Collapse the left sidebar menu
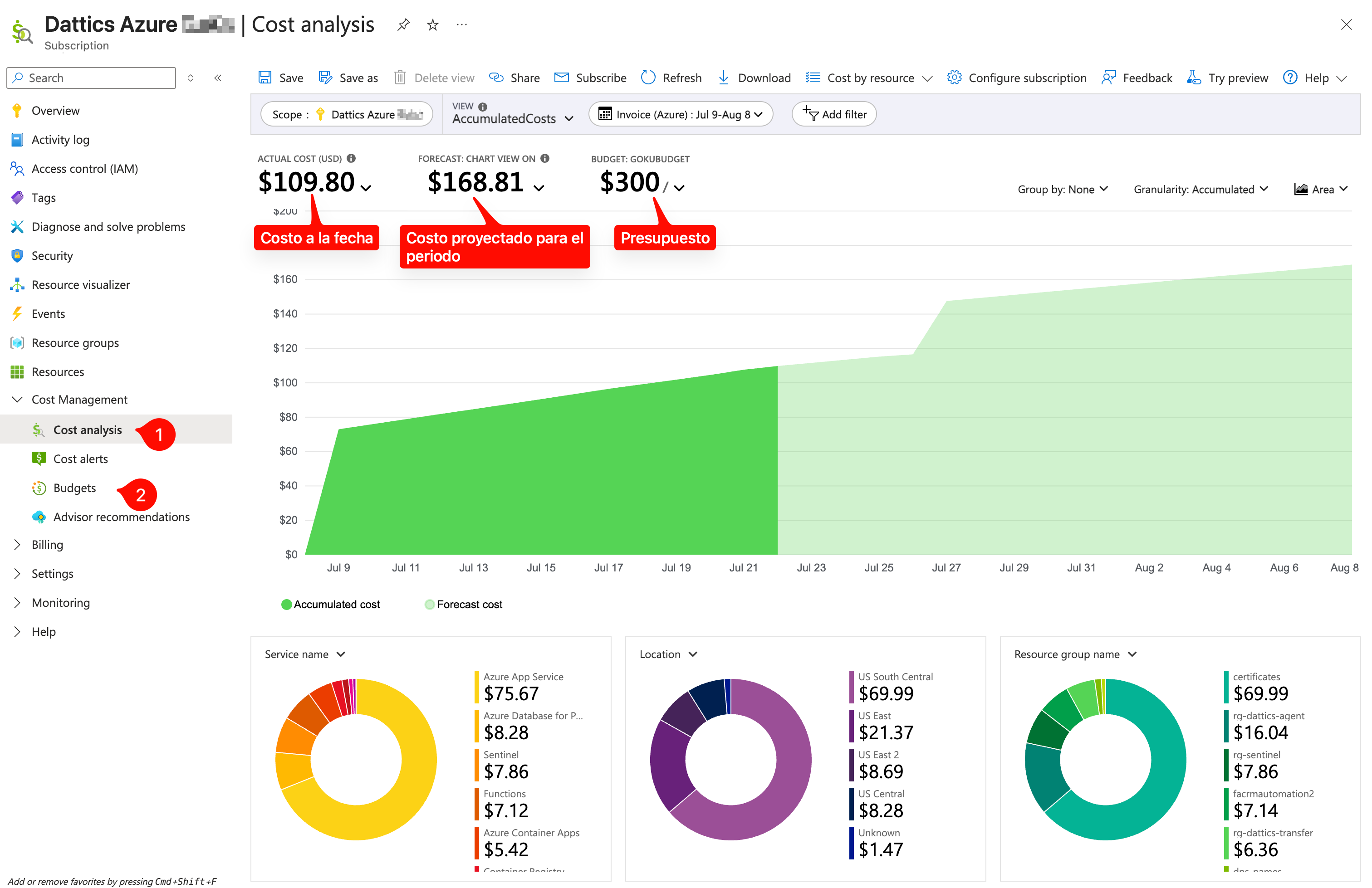The height and width of the screenshot is (888, 1372). [x=218, y=78]
